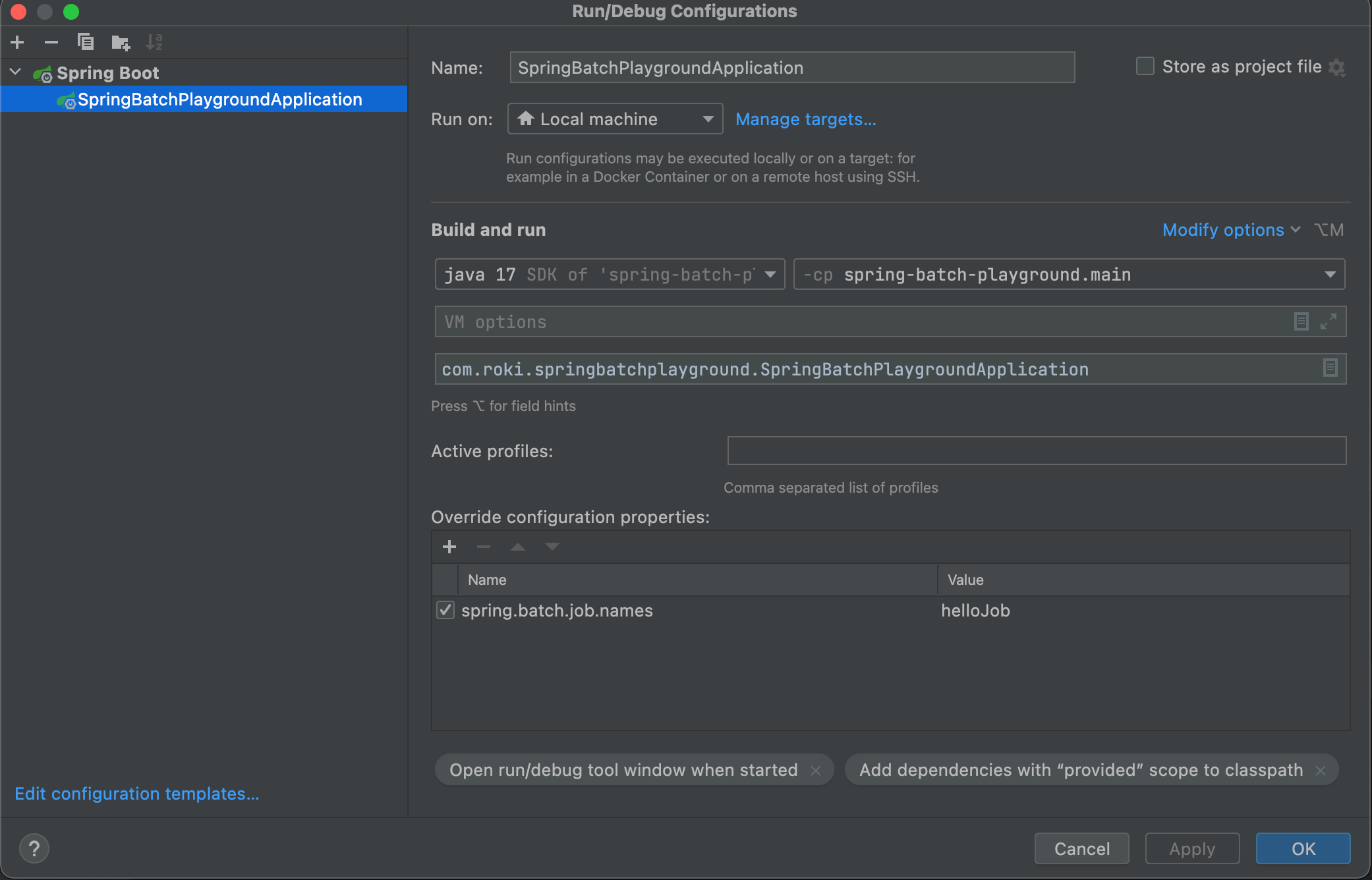Remove the Open run/debug tool window option chip

[816, 770]
